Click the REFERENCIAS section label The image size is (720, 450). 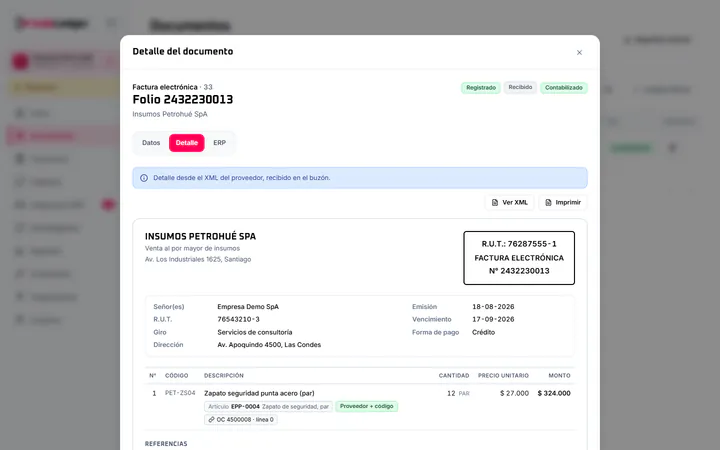pyautogui.click(x=166, y=444)
